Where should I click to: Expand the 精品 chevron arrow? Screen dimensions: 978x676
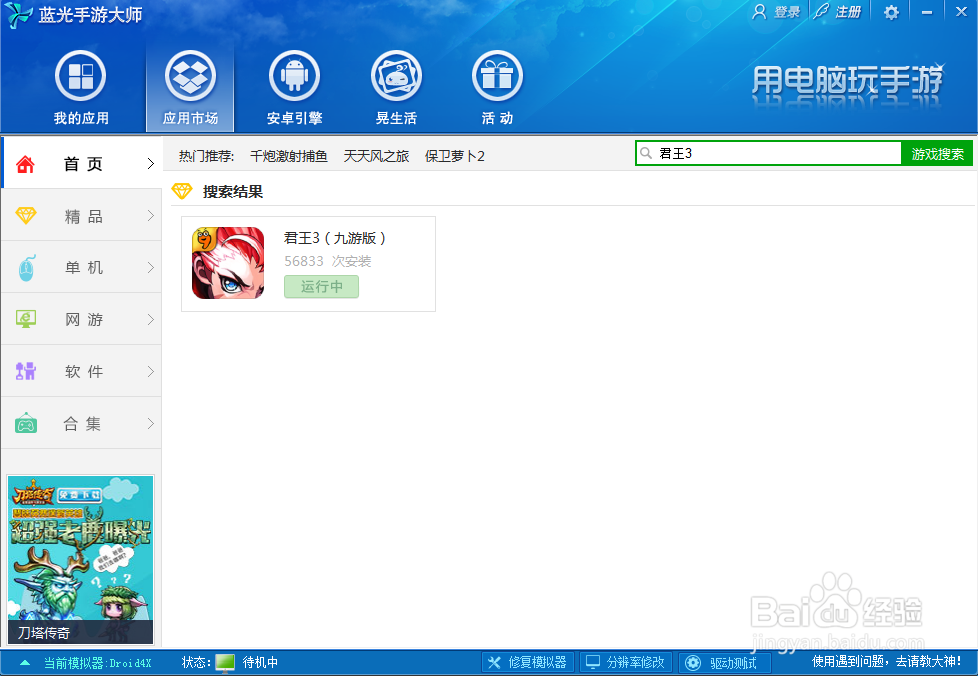pyautogui.click(x=150, y=216)
